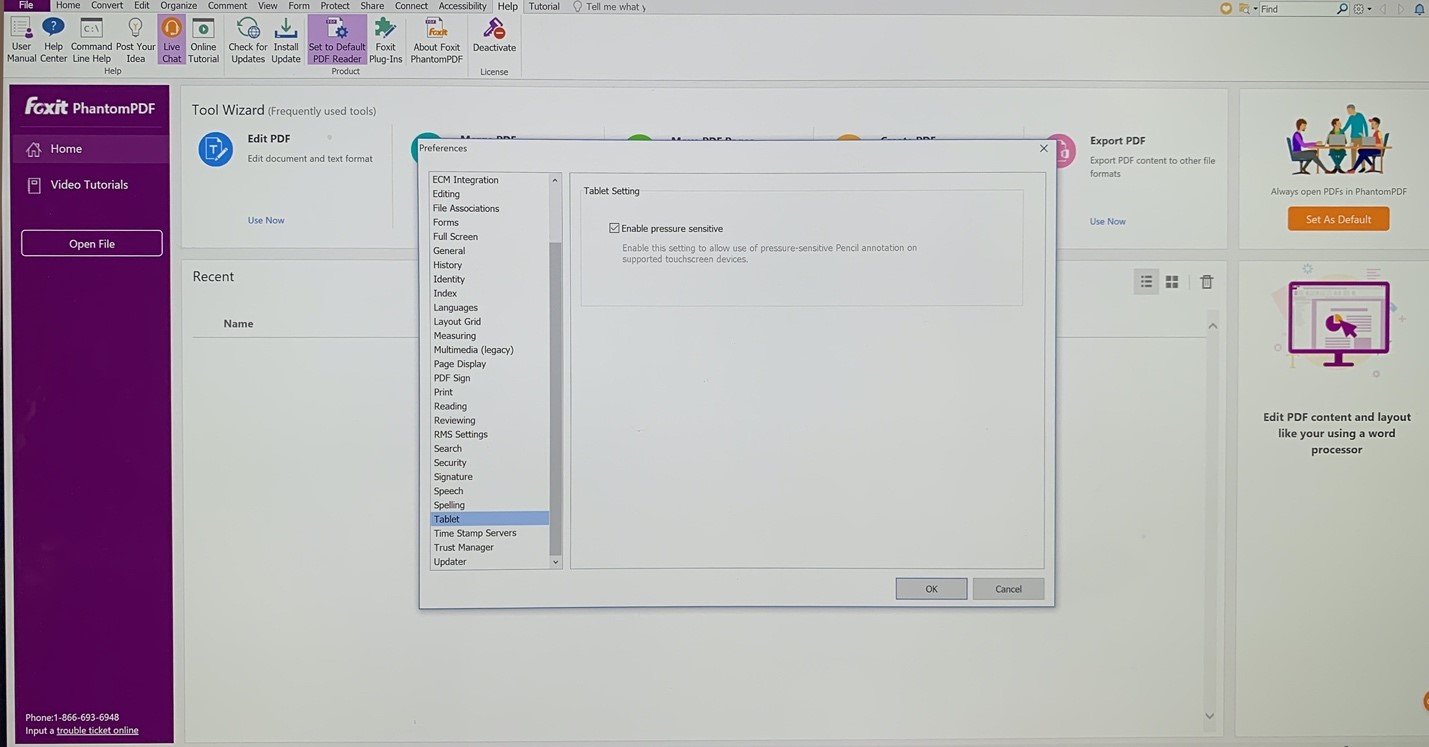The width and height of the screenshot is (1429, 747).
Task: Click the Preferences category list scrollbar thumb
Action: (x=556, y=398)
